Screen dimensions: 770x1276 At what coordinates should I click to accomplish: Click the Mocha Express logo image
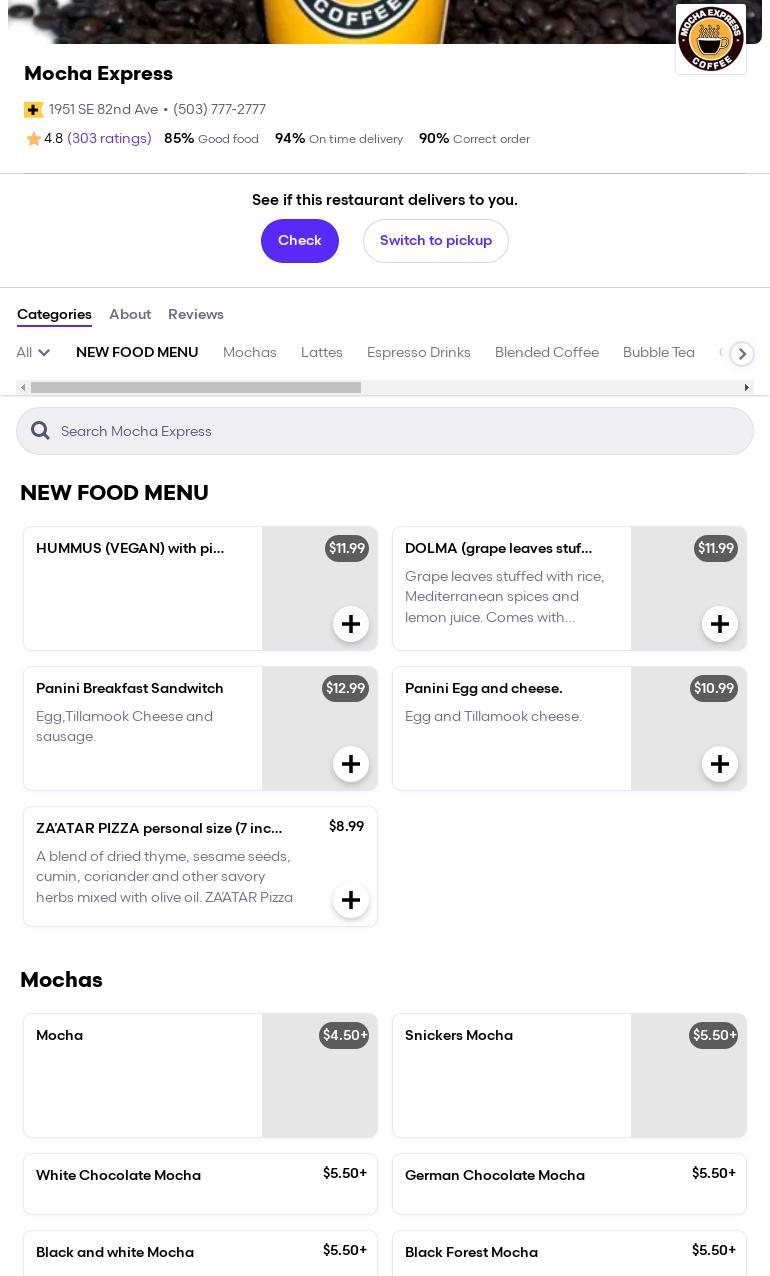click(710, 39)
